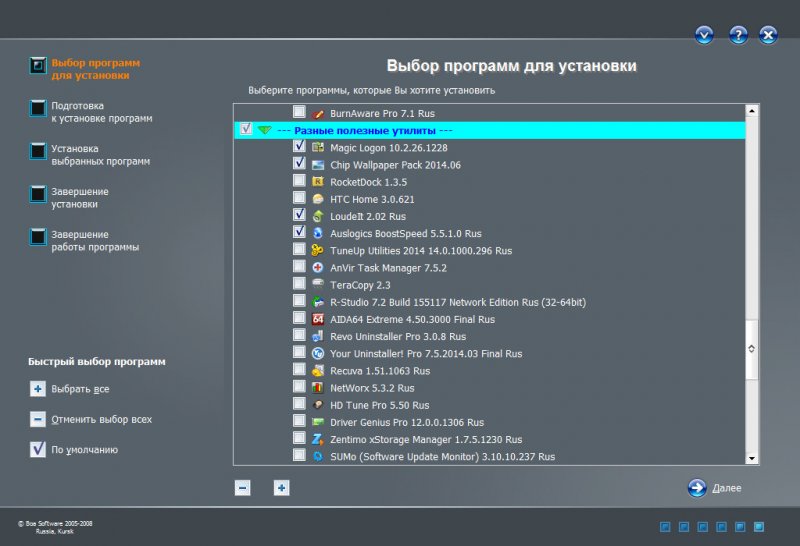Click the AIDA64 Extreme icon
The height and width of the screenshot is (546, 800).
coord(318,319)
